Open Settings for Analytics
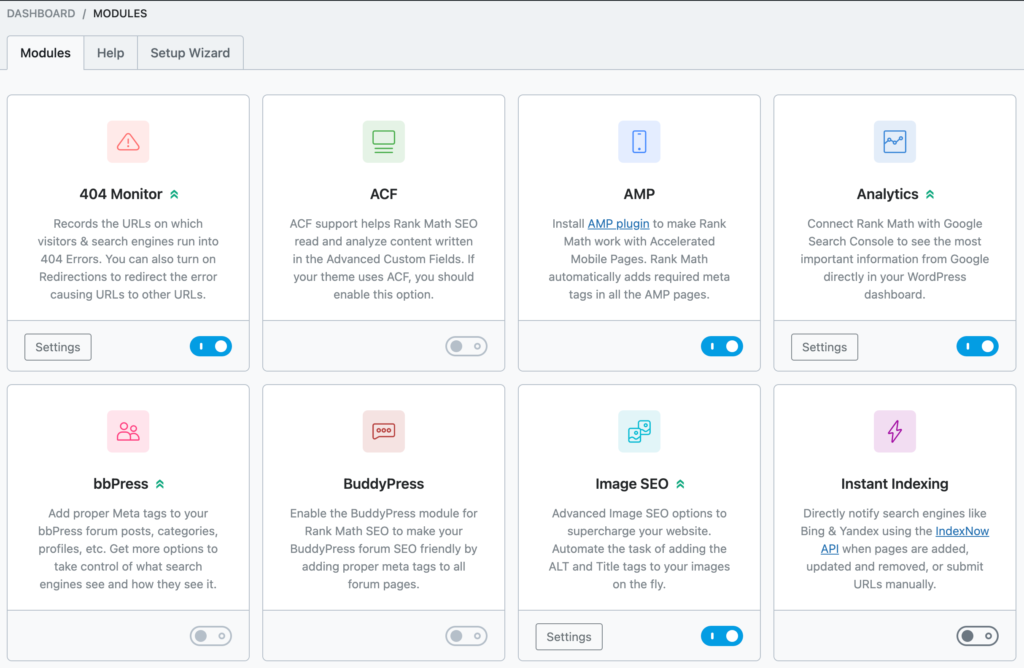This screenshot has width=1024, height=668. tap(824, 347)
